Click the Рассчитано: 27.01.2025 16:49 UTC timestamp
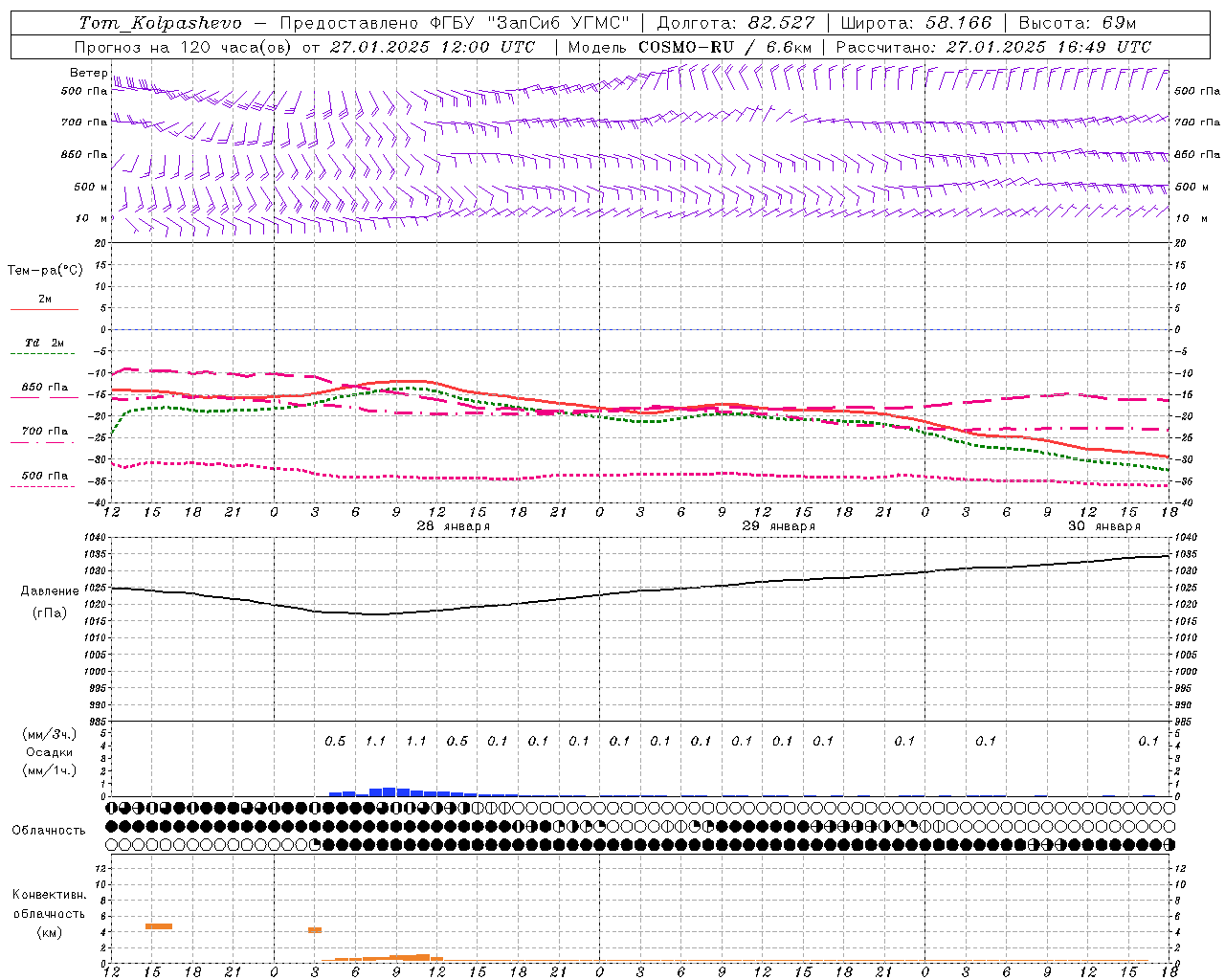This screenshot has width=1225, height=980. tap(993, 47)
